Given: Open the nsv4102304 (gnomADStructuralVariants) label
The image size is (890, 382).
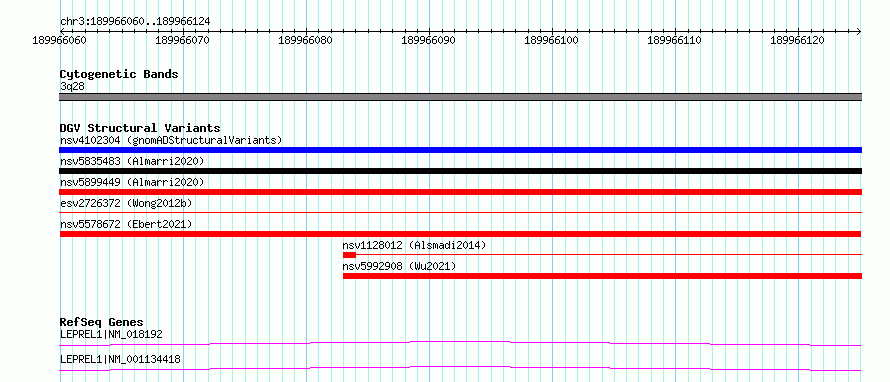Looking at the screenshot, I should tap(171, 140).
